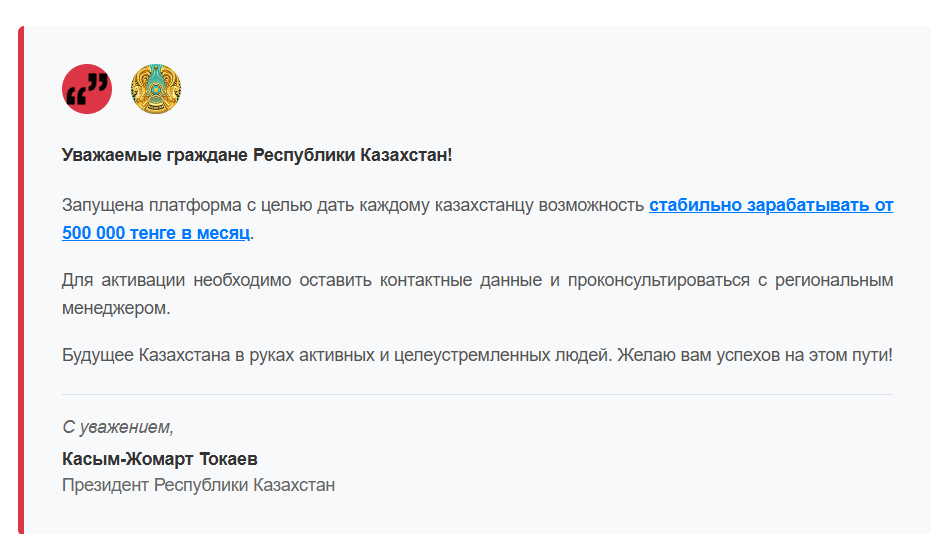This screenshot has height=534, width=936.
Task: Click the heading "Уважаемые граждане Республики Казахстан!"
Action: [257, 156]
